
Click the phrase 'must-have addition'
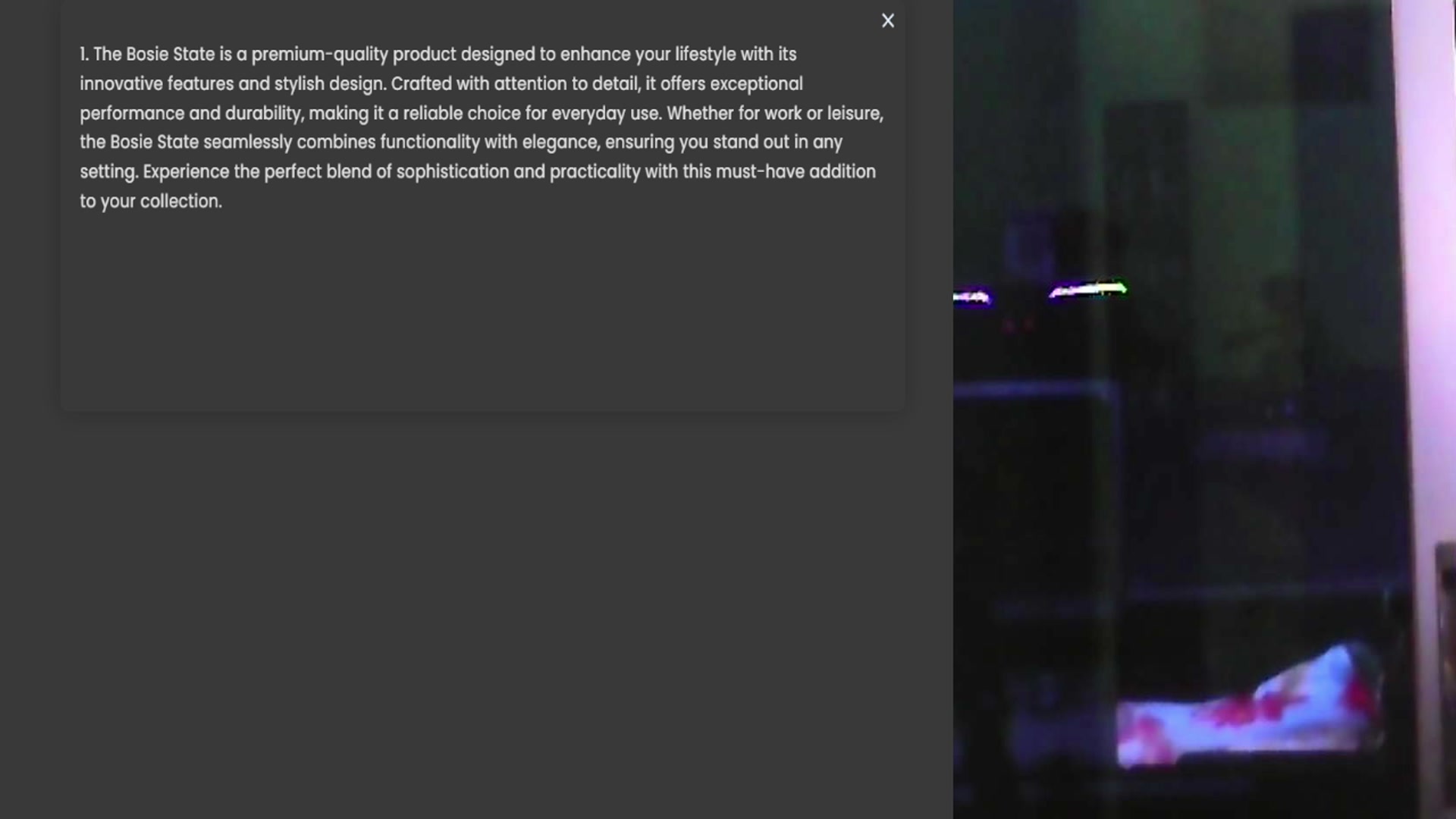(x=795, y=172)
